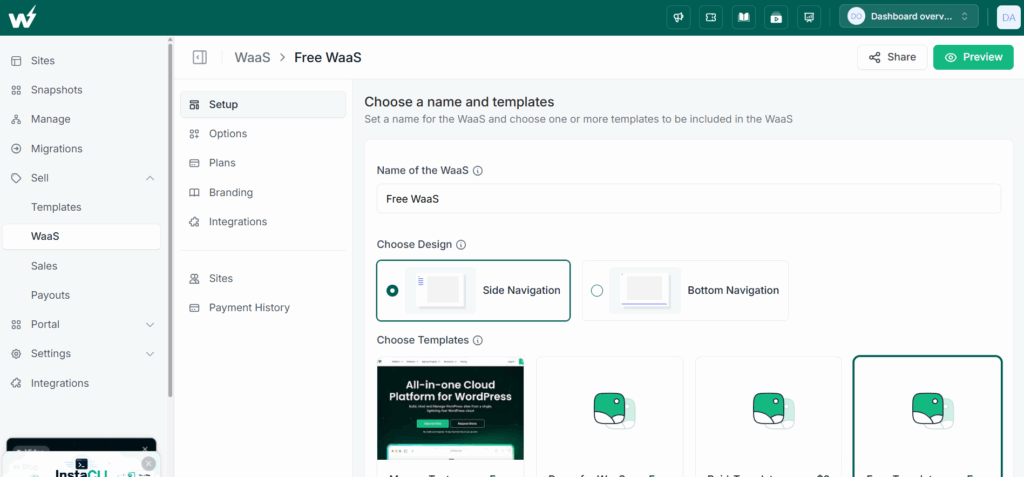The image size is (1024, 477).
Task: Select Side Navigation design radio
Action: (392, 291)
